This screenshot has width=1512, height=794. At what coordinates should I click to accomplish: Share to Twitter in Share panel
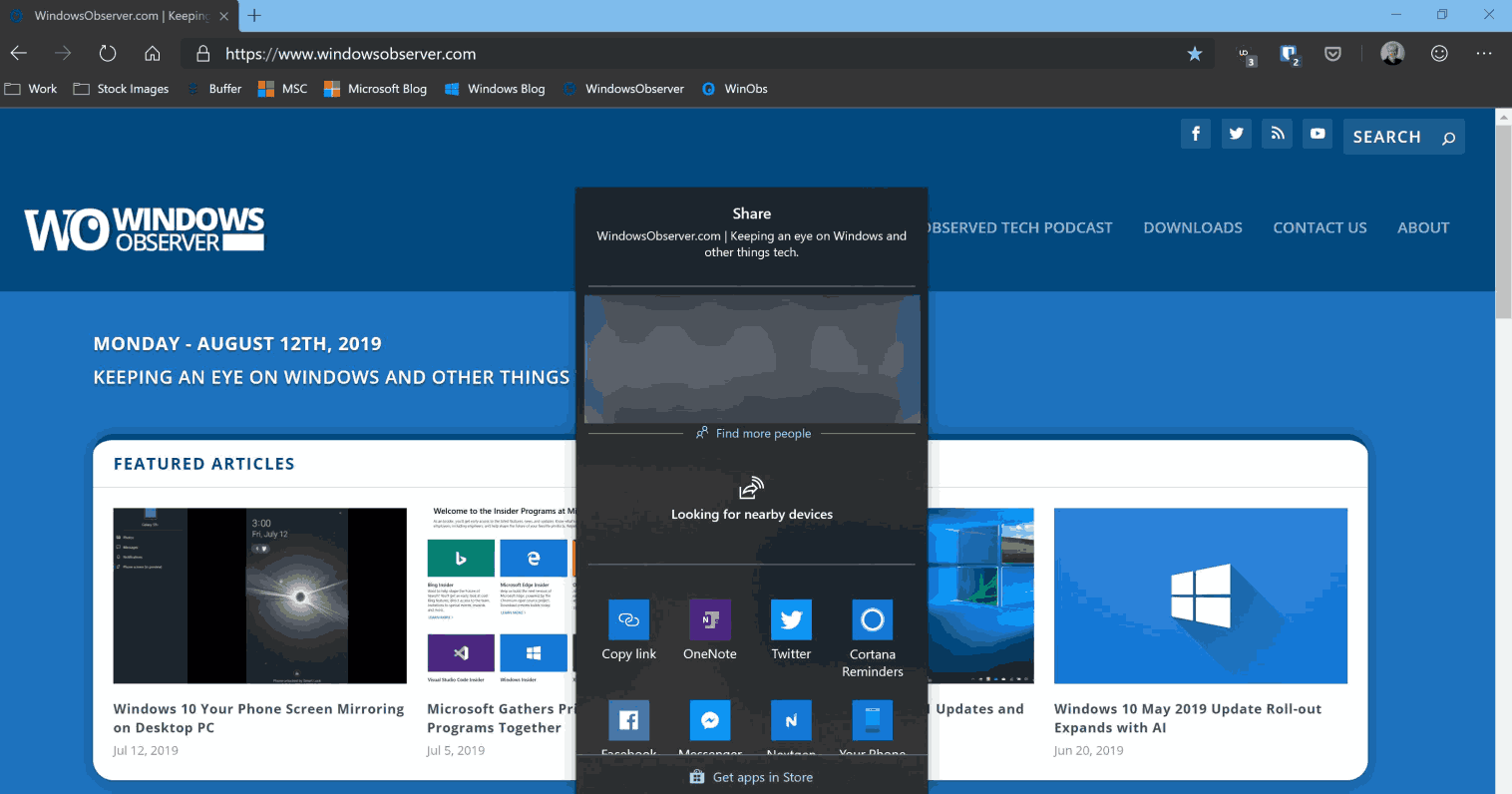point(791,630)
